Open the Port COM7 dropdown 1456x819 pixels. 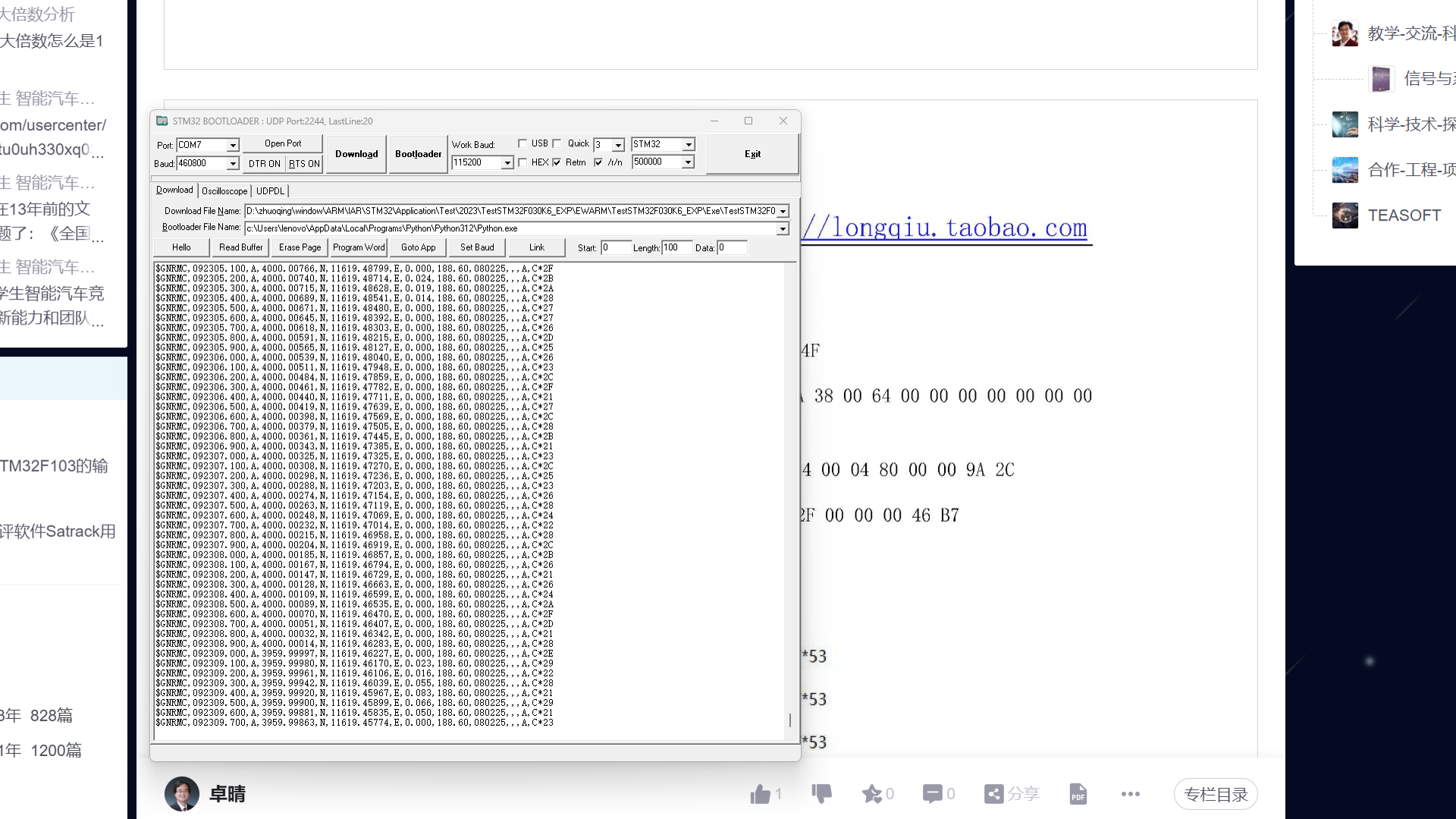tap(233, 145)
